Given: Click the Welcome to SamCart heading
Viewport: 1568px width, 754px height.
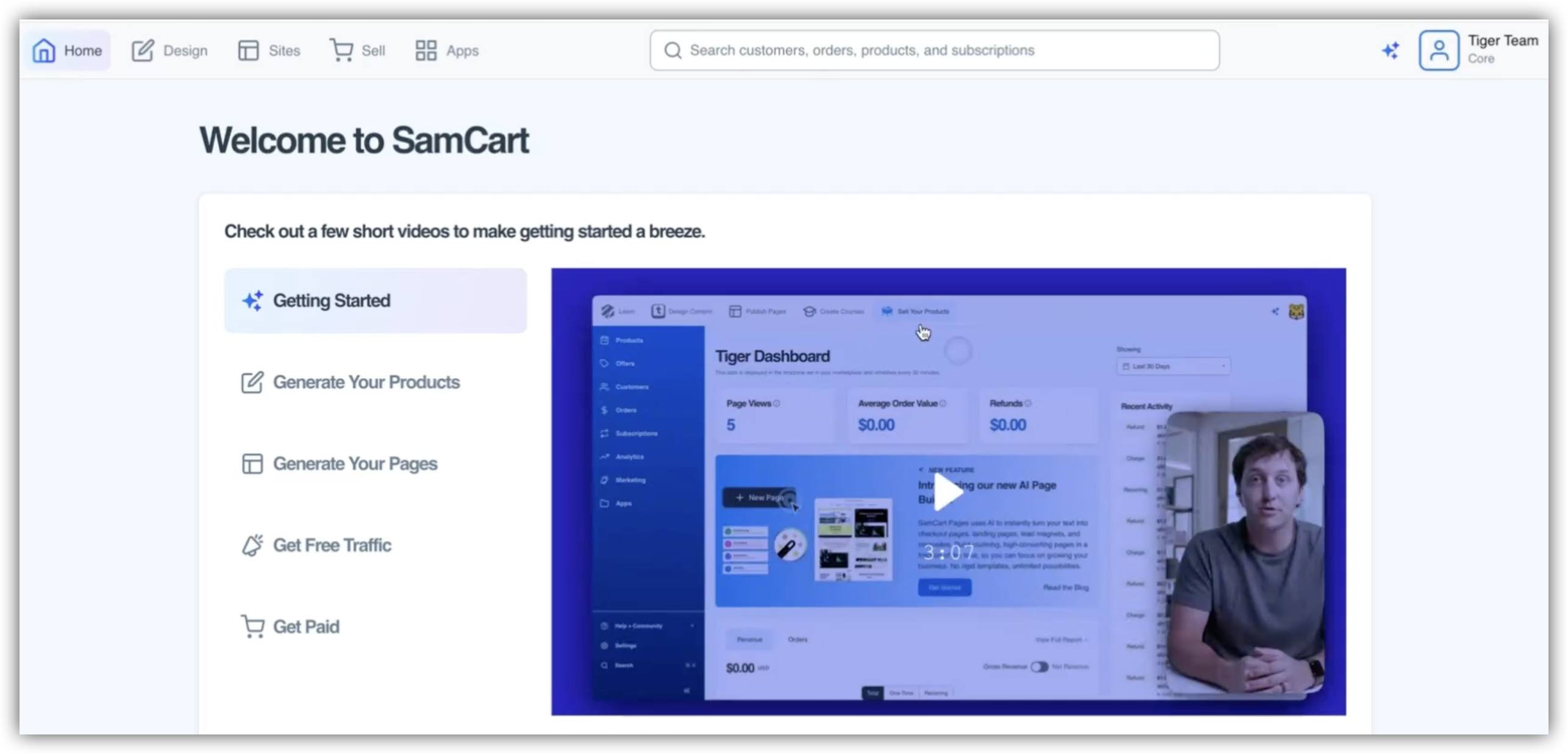Looking at the screenshot, I should pyautogui.click(x=364, y=140).
